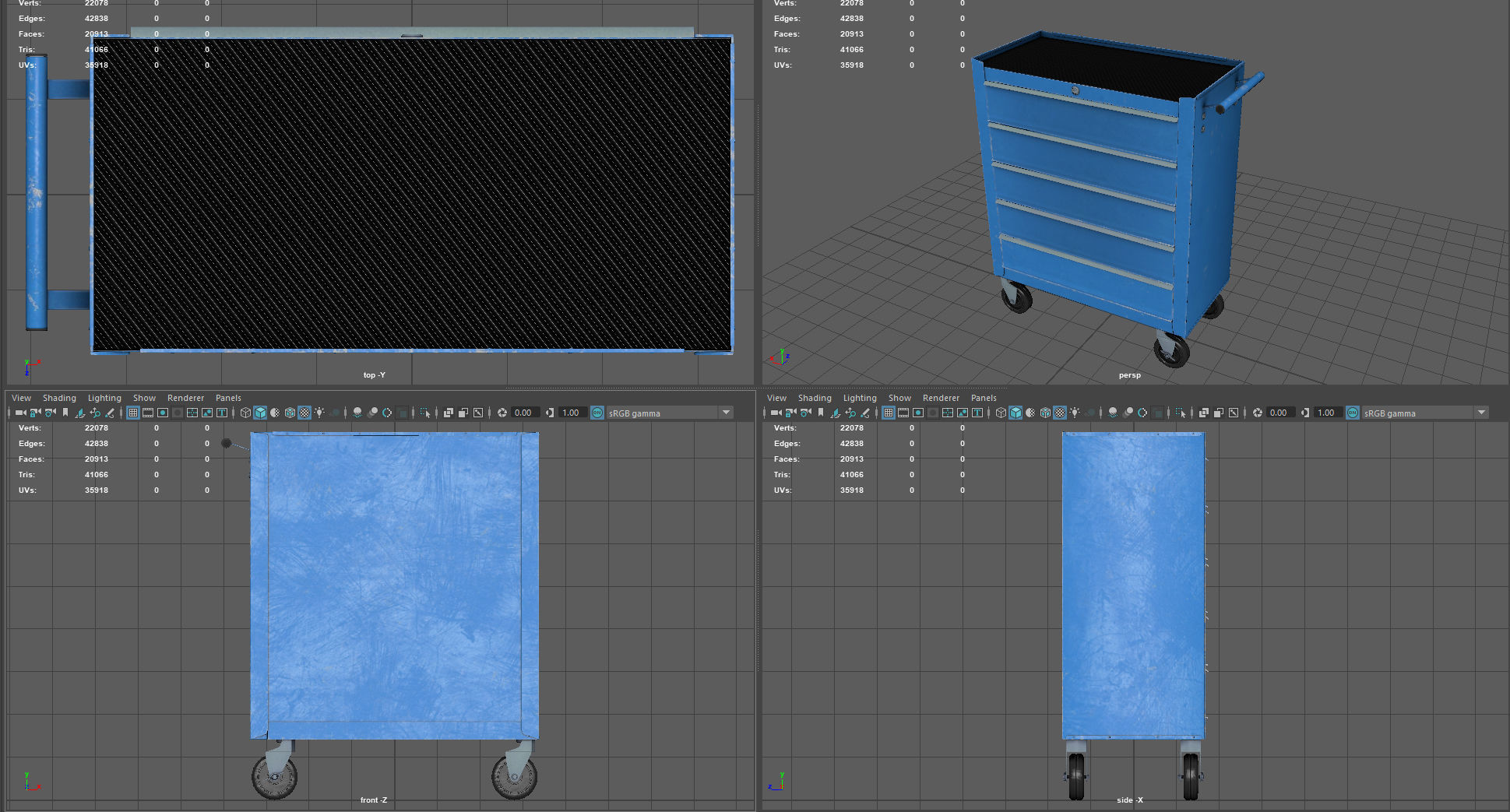This screenshot has height=812, width=1510.
Task: Click Bookmarks icon in front view toolbar
Action: [x=65, y=413]
